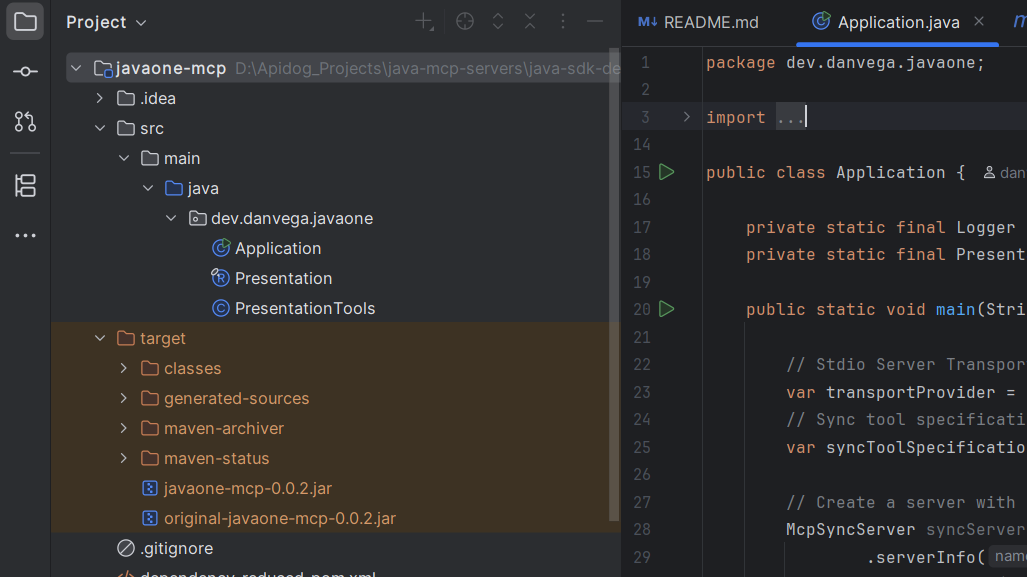The image size is (1027, 577).
Task: Click the Project panel vertical scrollbar
Action: (614, 285)
